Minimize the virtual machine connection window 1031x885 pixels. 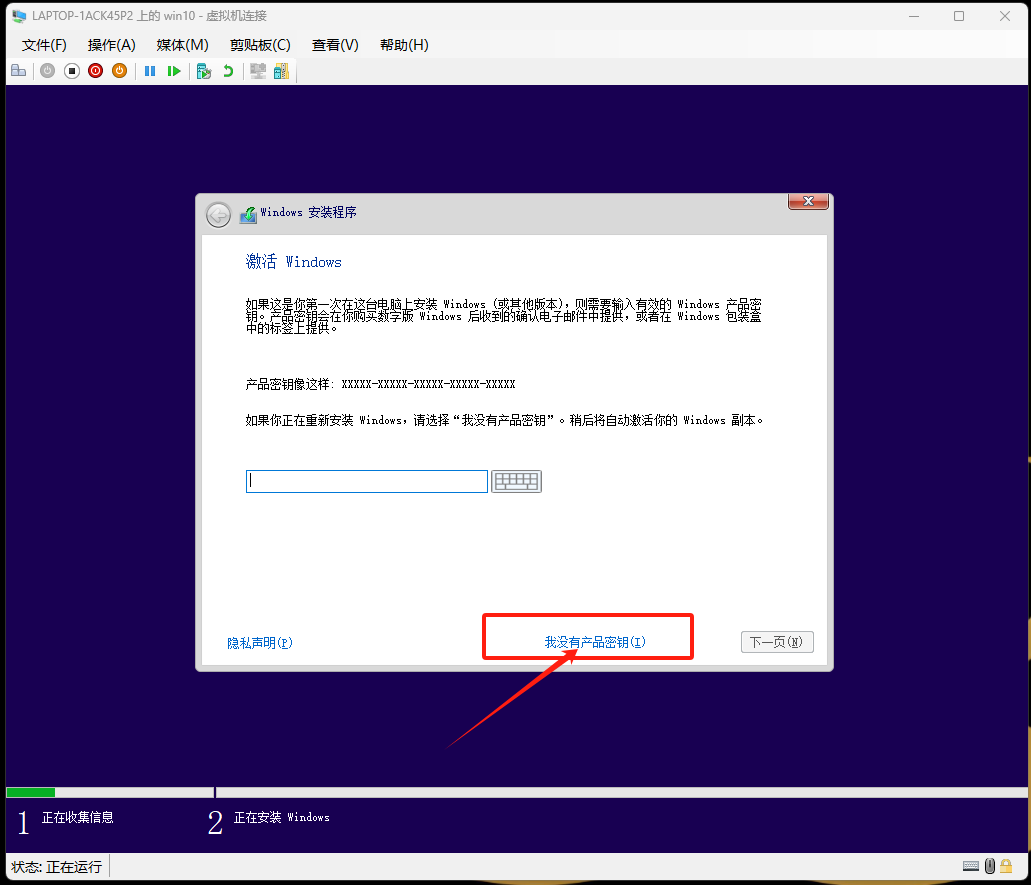(x=913, y=16)
